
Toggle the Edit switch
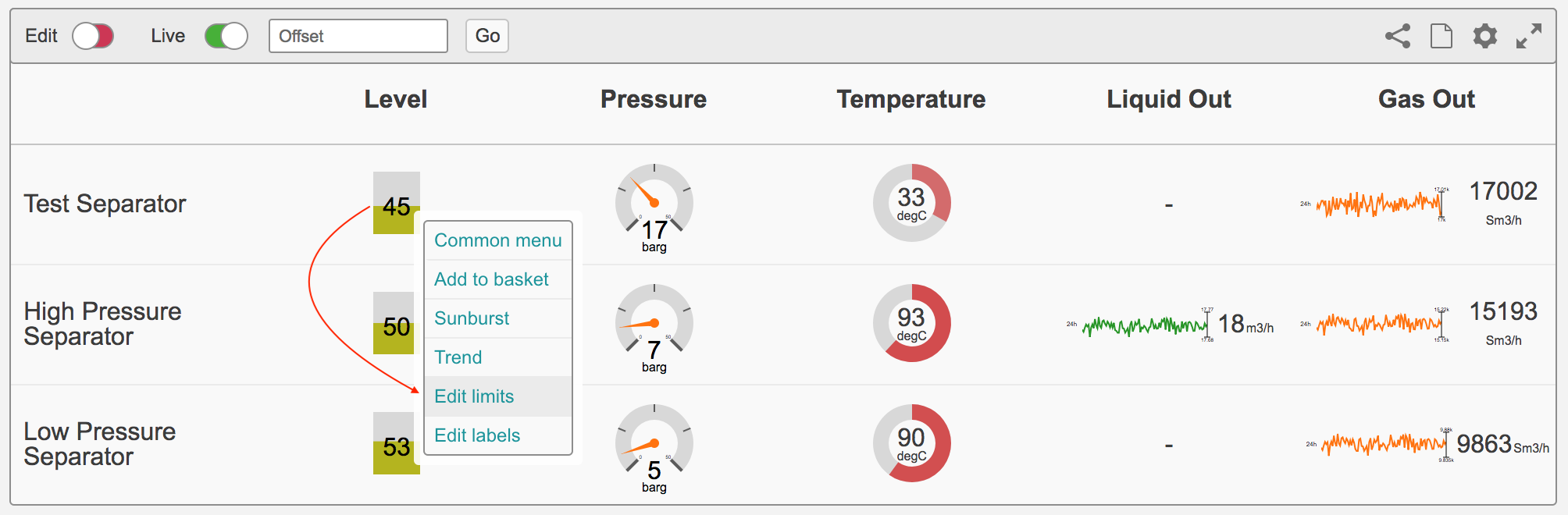pyautogui.click(x=93, y=36)
